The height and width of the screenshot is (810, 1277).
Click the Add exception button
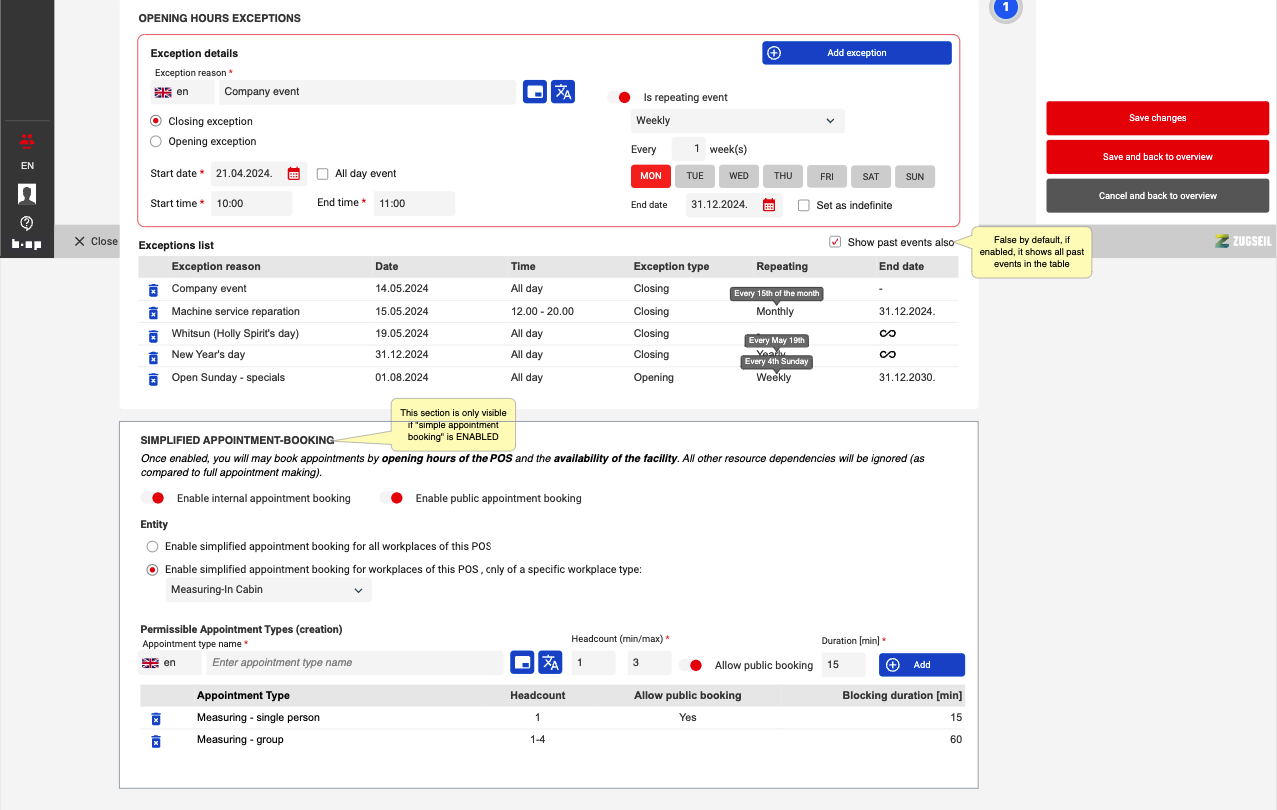pos(856,53)
